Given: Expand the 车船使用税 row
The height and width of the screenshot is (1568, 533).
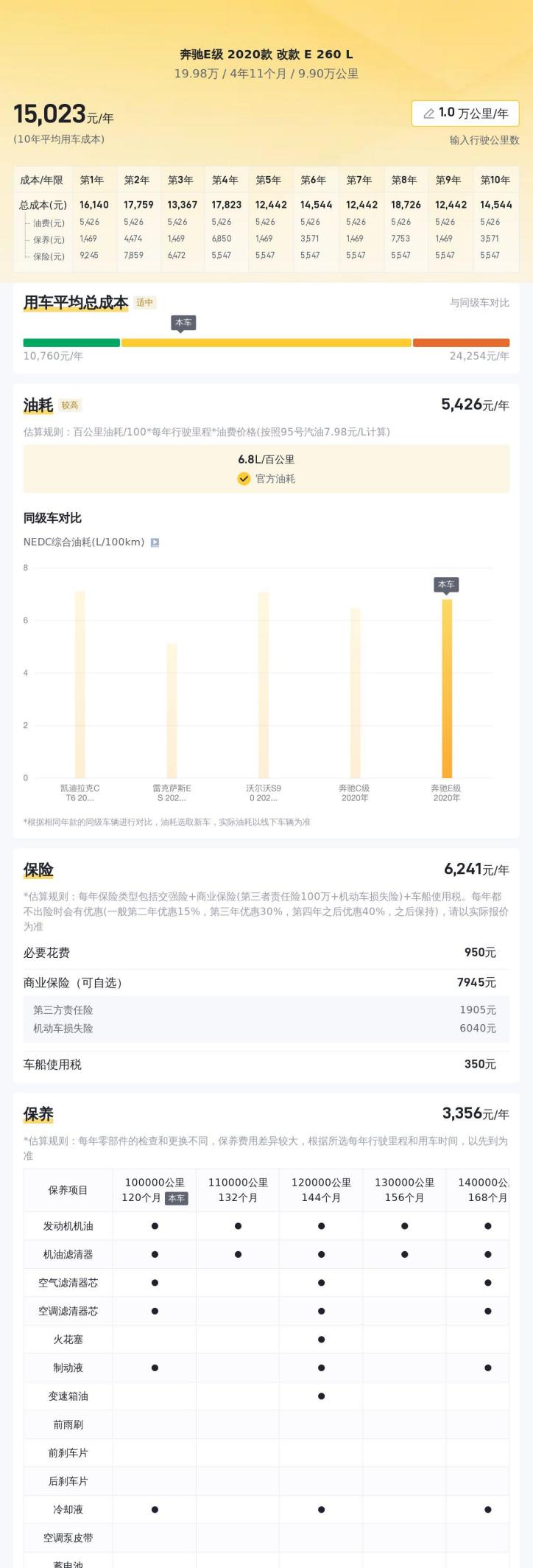Looking at the screenshot, I should pyautogui.click(x=265, y=1064).
